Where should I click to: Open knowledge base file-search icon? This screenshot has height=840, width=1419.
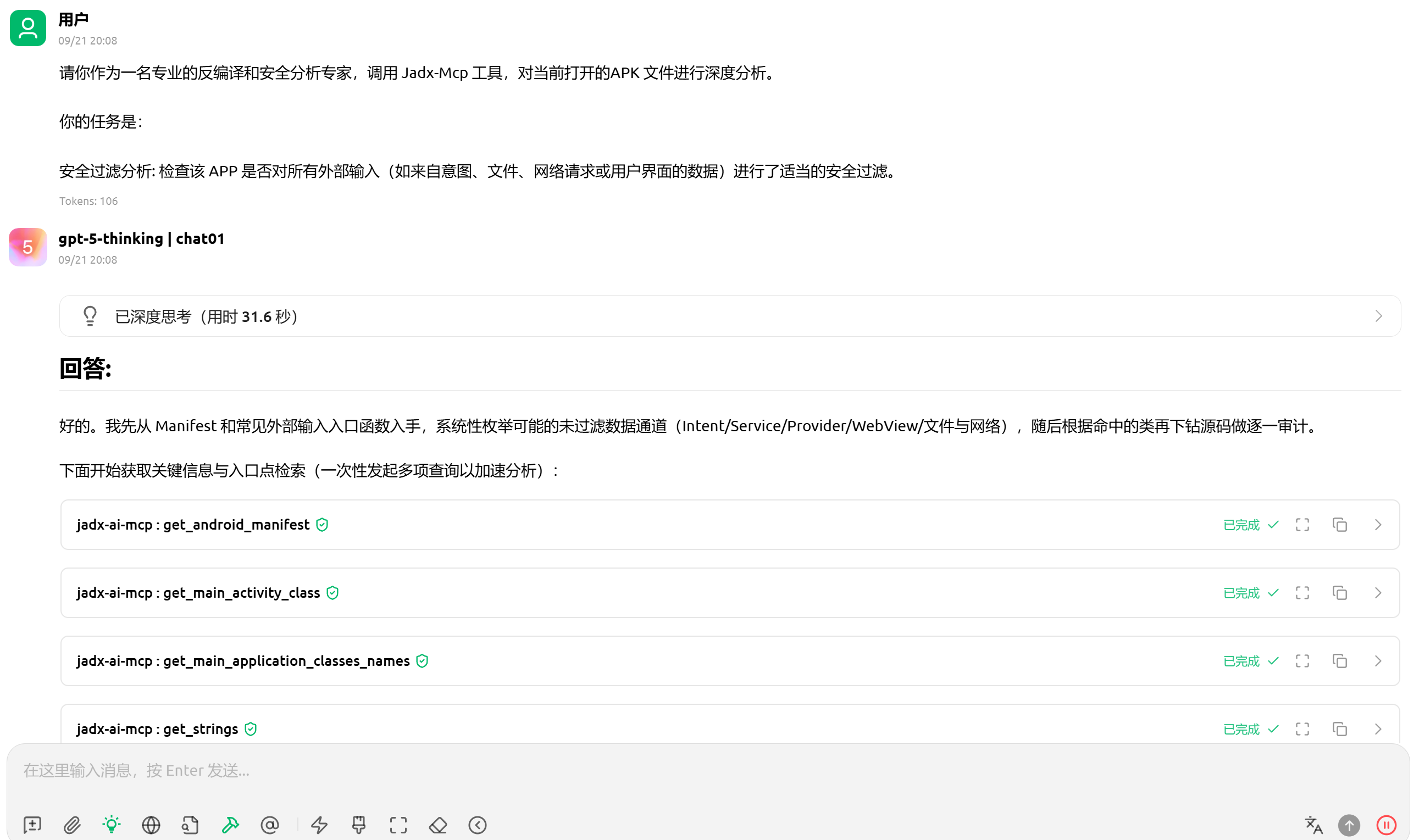tap(190, 825)
